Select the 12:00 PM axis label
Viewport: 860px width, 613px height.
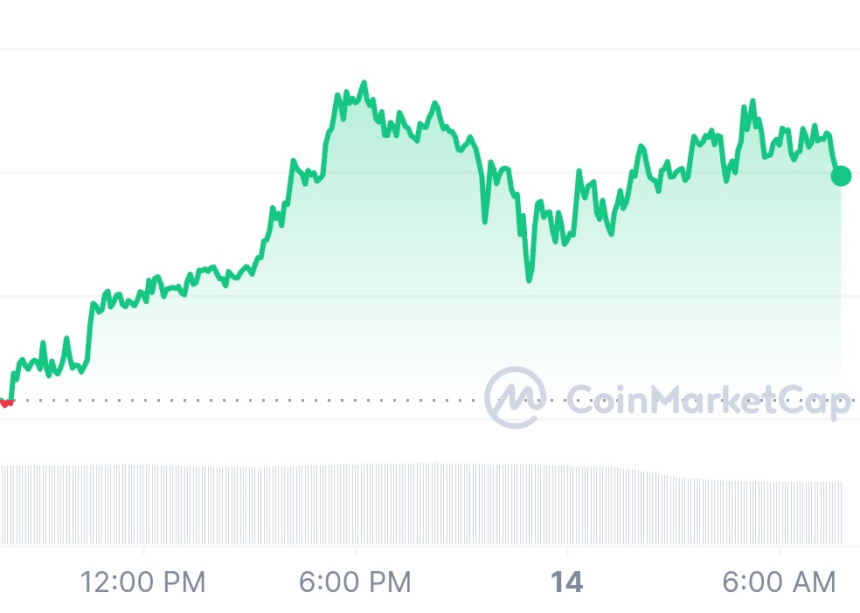tap(144, 580)
